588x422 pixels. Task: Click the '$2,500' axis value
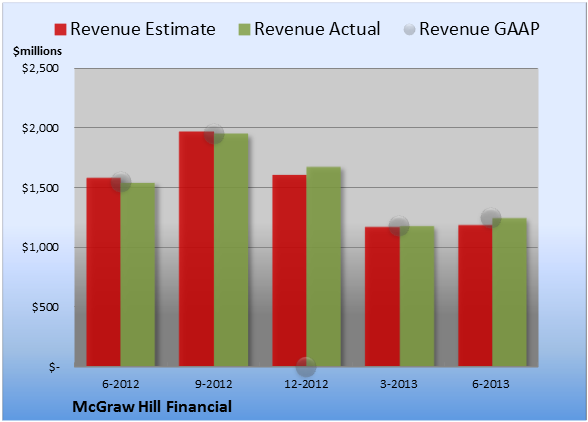(x=40, y=68)
